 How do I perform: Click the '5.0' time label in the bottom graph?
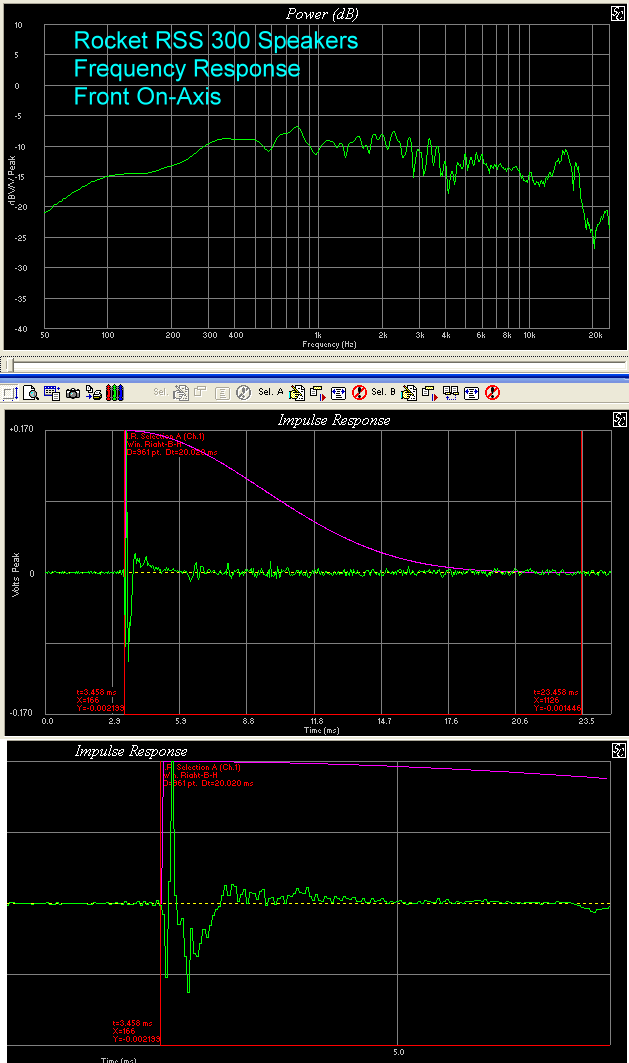[399, 1052]
